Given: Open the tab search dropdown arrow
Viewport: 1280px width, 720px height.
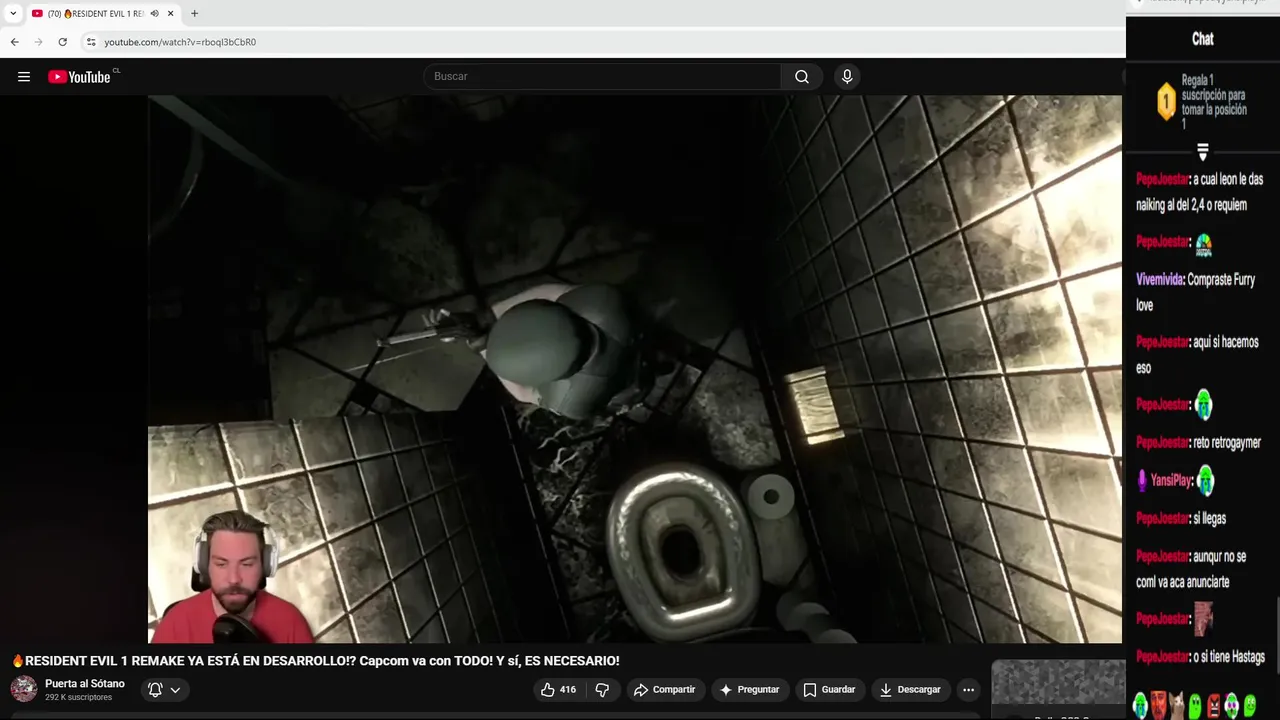Looking at the screenshot, I should (x=13, y=13).
